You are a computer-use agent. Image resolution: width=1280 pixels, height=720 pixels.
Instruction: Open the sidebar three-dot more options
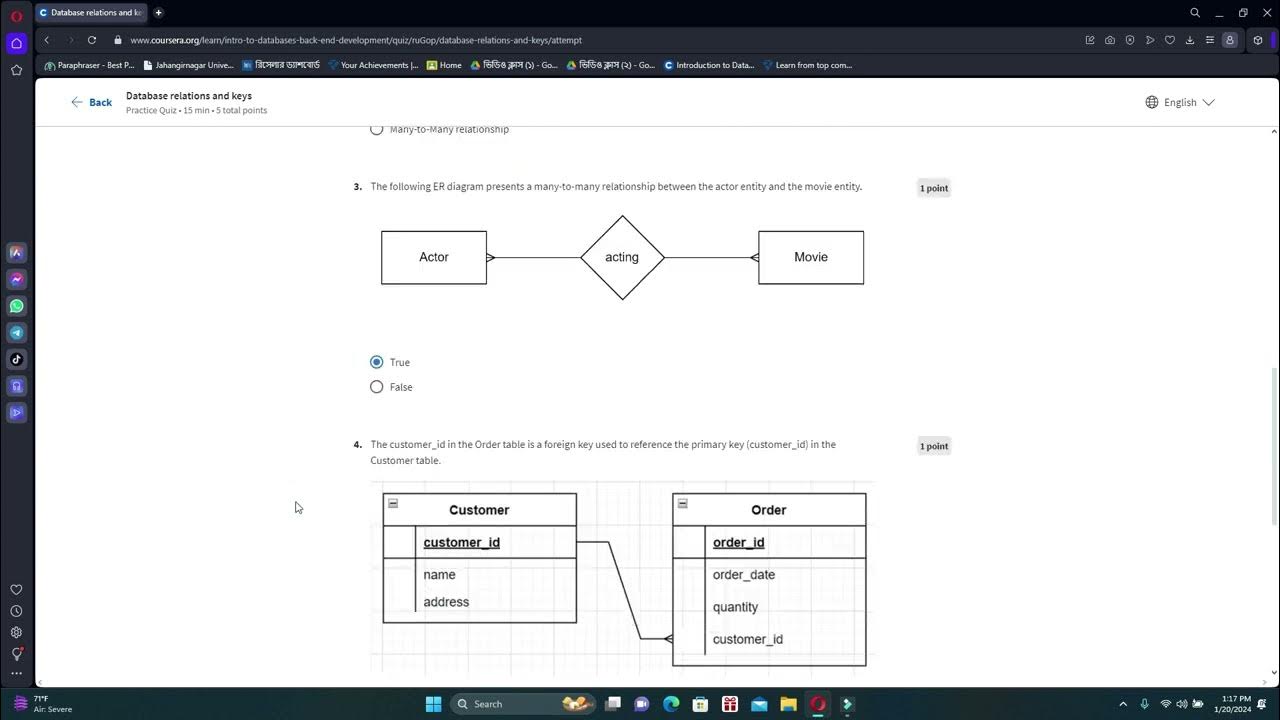coord(16,673)
